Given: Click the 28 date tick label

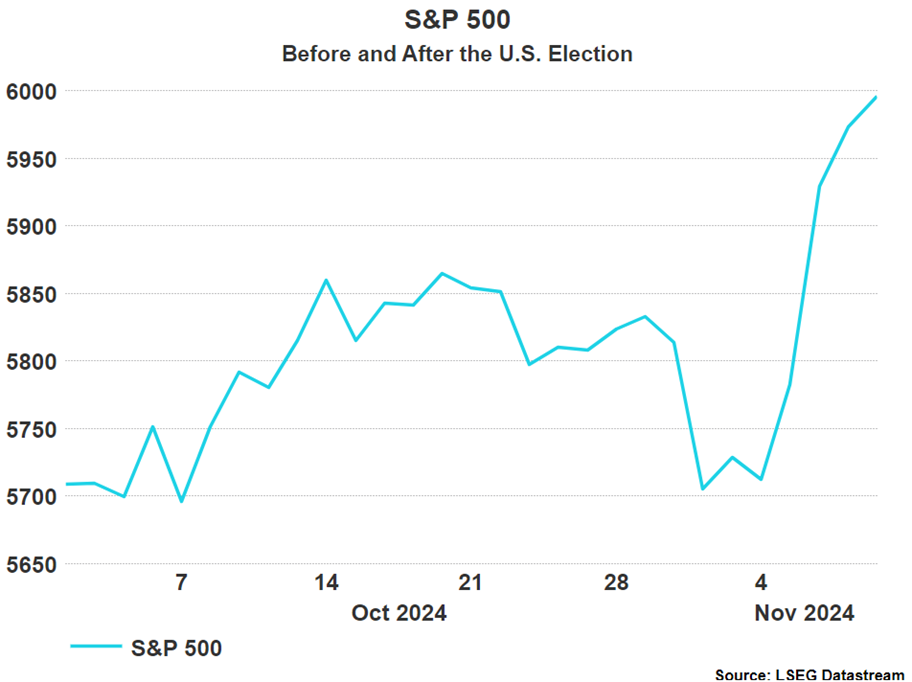Looking at the screenshot, I should coord(616,583).
